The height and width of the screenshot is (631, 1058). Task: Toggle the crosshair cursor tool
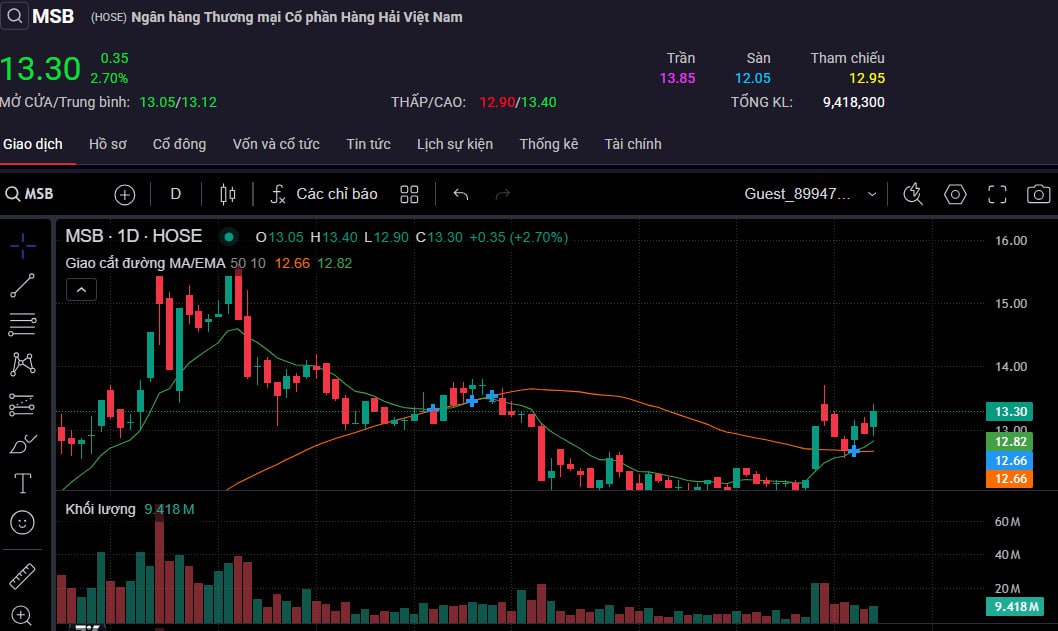click(22, 245)
